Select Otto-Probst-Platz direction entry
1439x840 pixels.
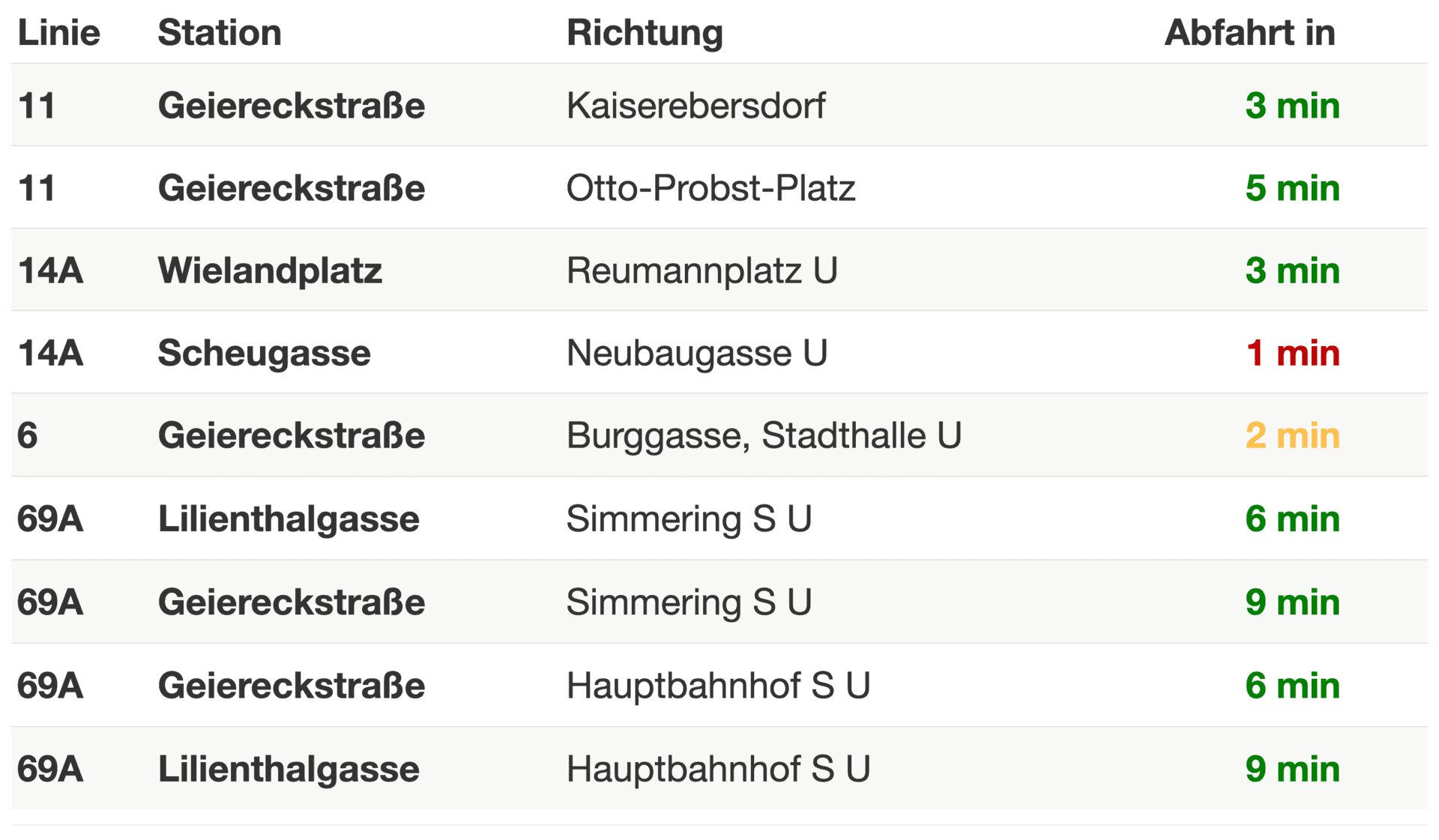(x=711, y=187)
